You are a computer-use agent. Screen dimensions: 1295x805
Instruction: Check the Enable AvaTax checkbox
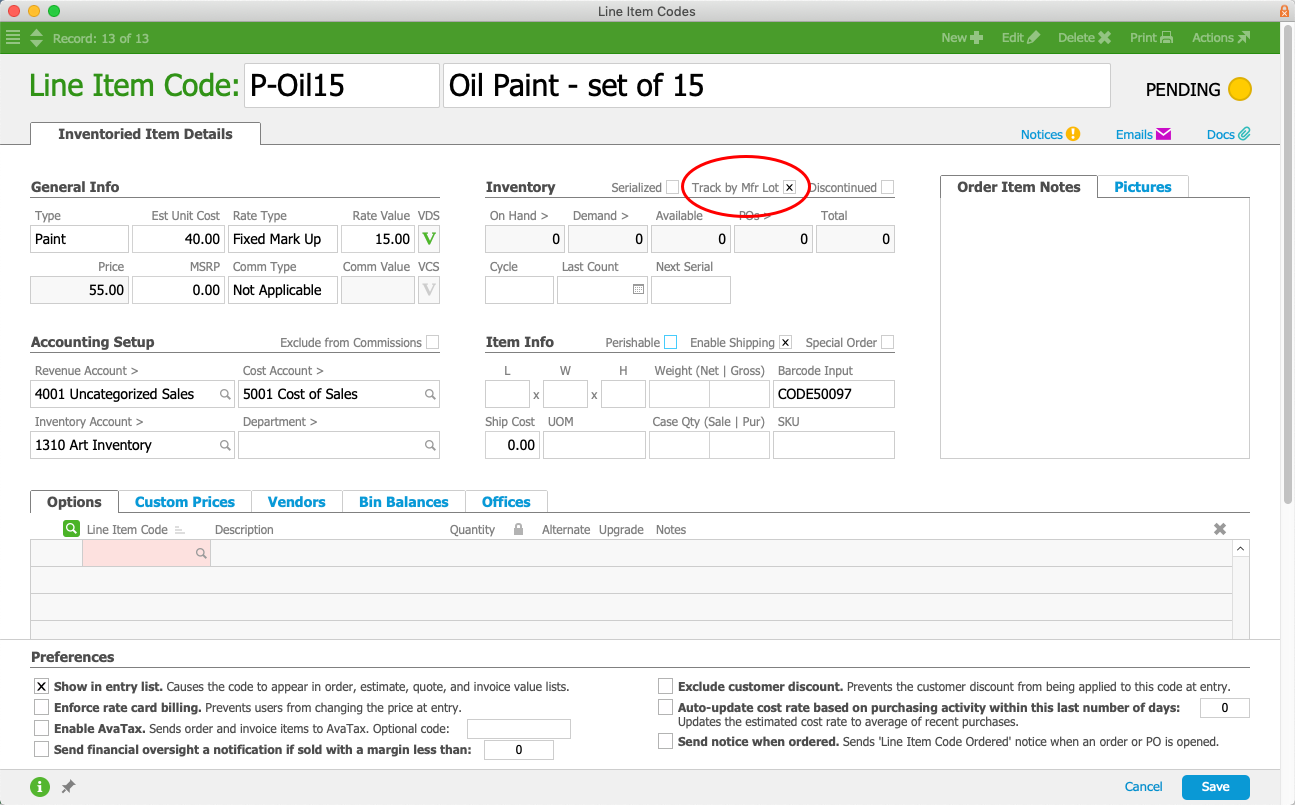click(41, 729)
